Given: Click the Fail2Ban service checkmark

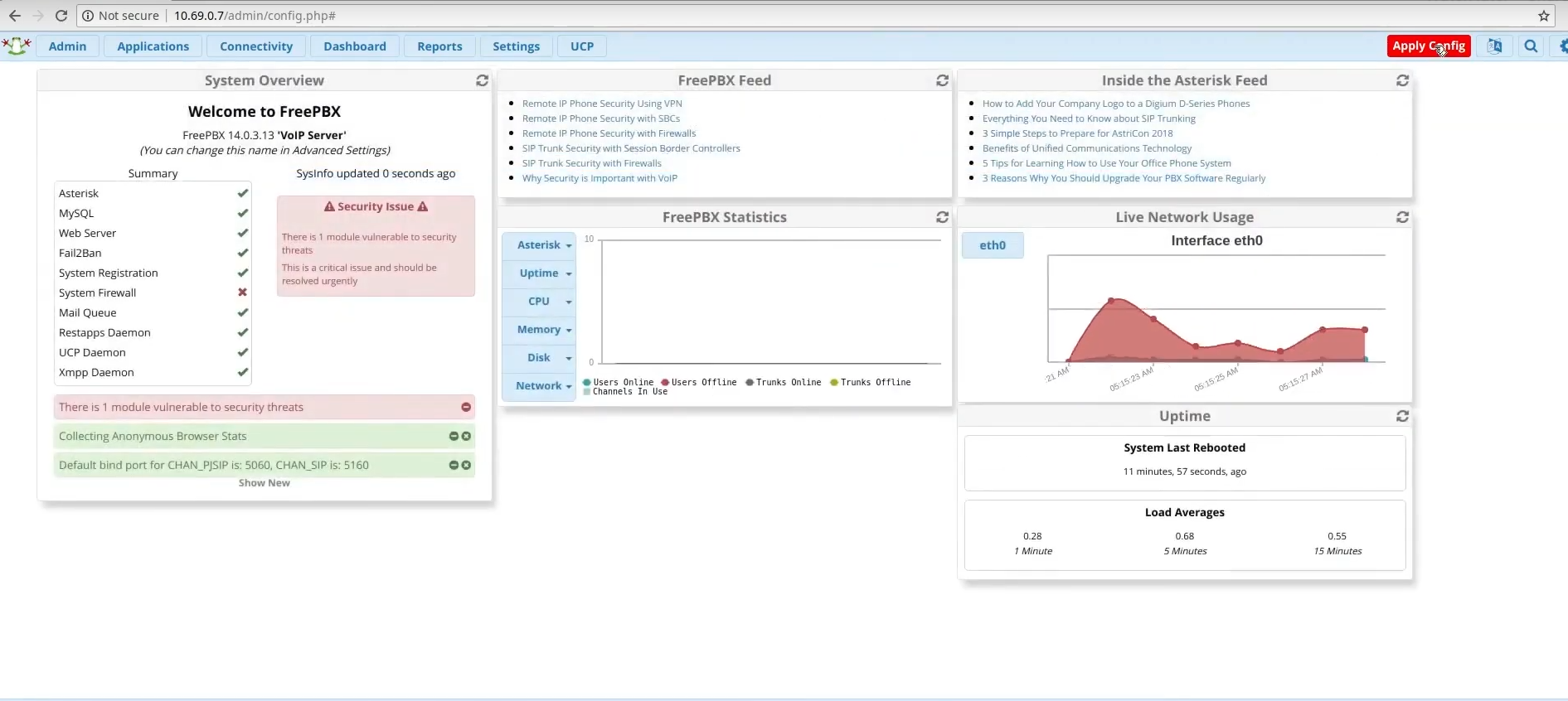Looking at the screenshot, I should point(243,253).
